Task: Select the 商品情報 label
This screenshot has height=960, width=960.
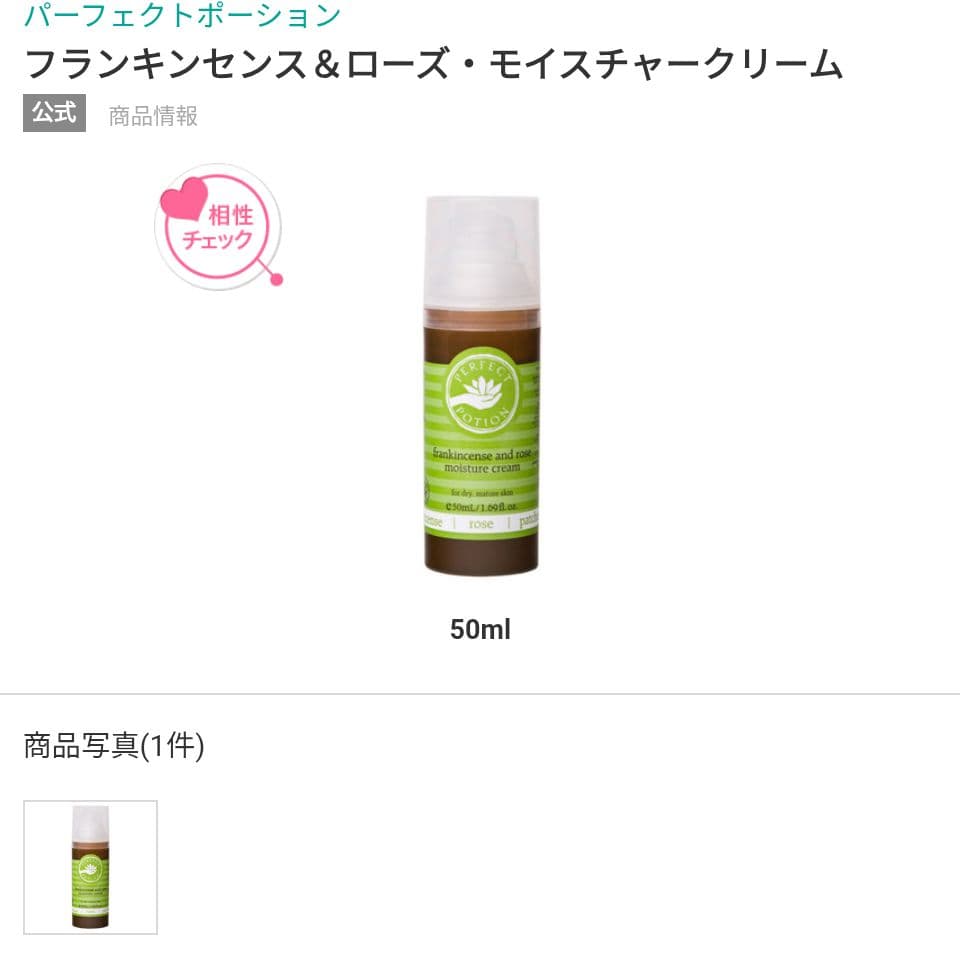Action: (x=153, y=116)
